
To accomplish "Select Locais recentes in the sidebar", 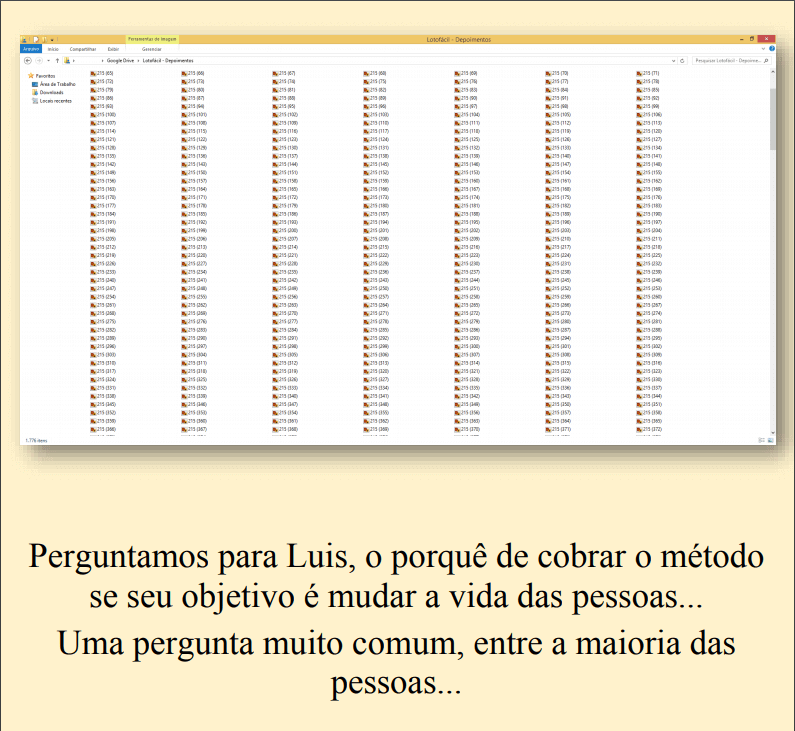I will 55,100.
